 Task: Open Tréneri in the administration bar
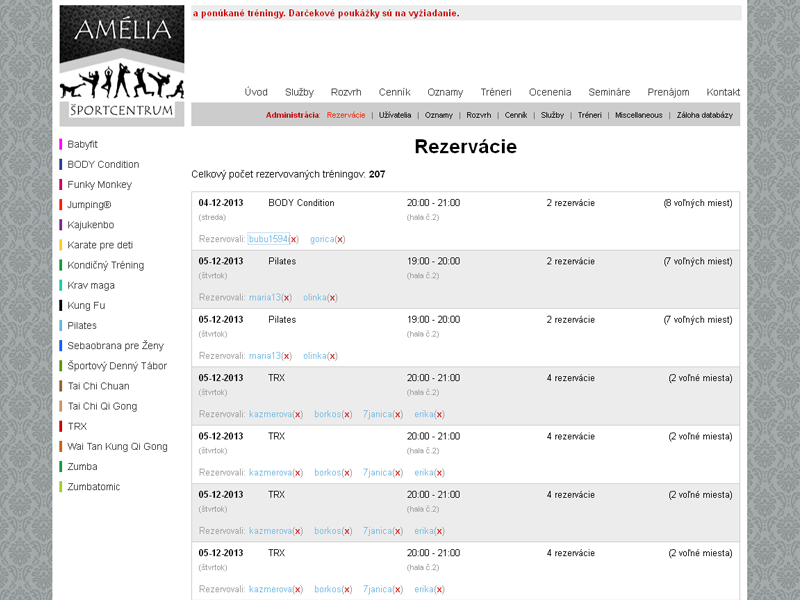(590, 115)
